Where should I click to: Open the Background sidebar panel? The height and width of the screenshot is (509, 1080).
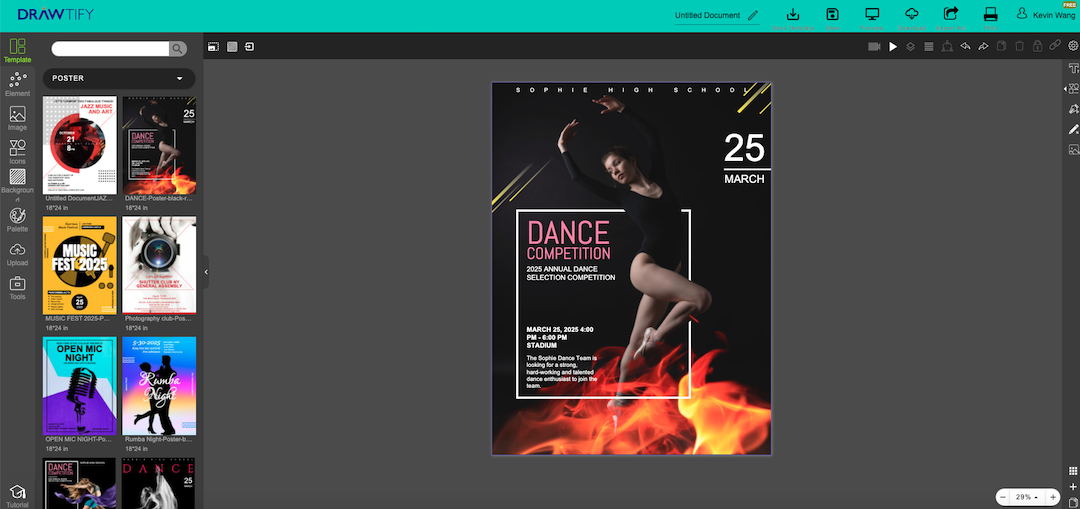click(x=17, y=185)
